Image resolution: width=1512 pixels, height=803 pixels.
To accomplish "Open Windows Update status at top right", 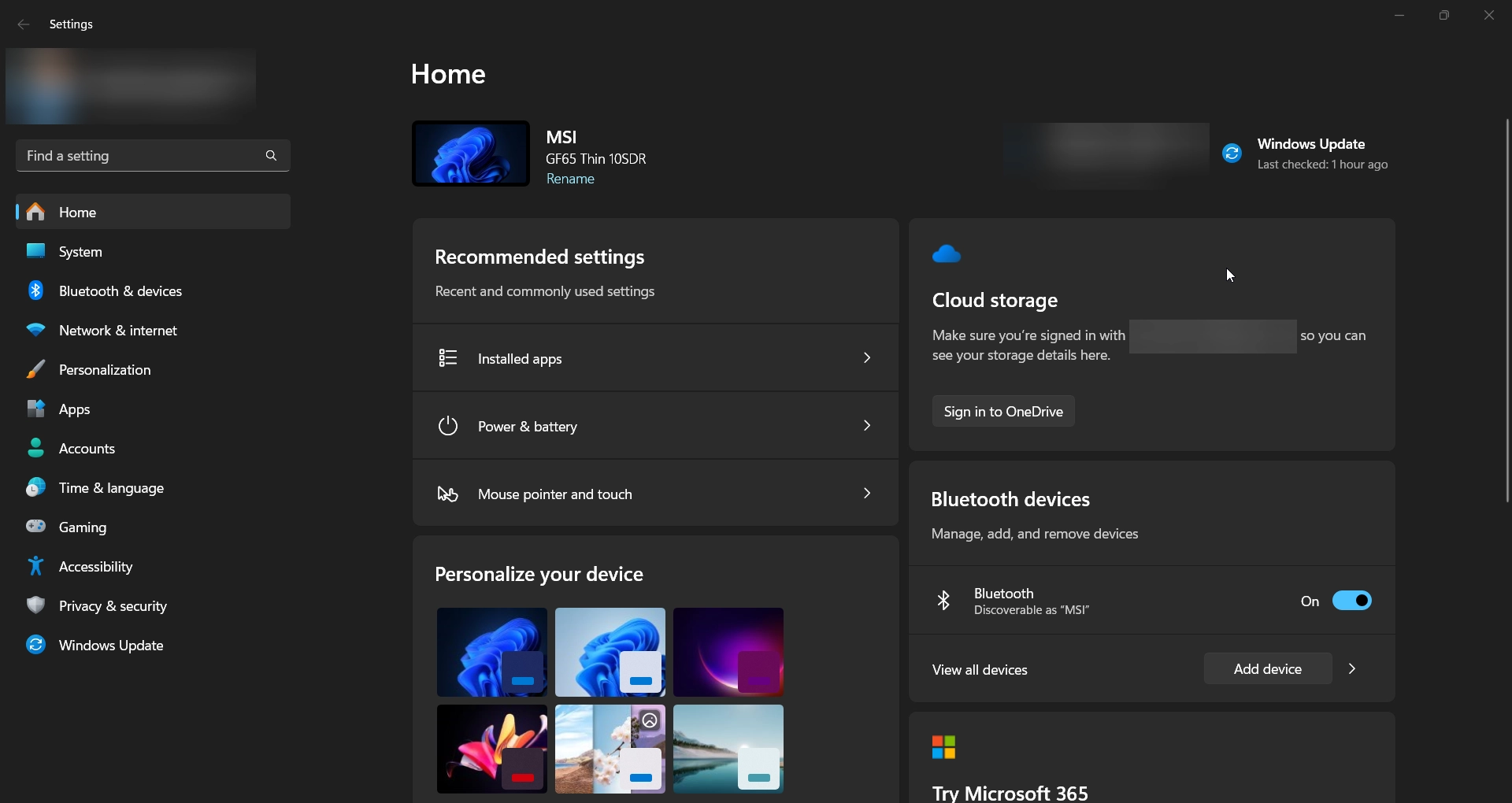I will tap(1306, 154).
